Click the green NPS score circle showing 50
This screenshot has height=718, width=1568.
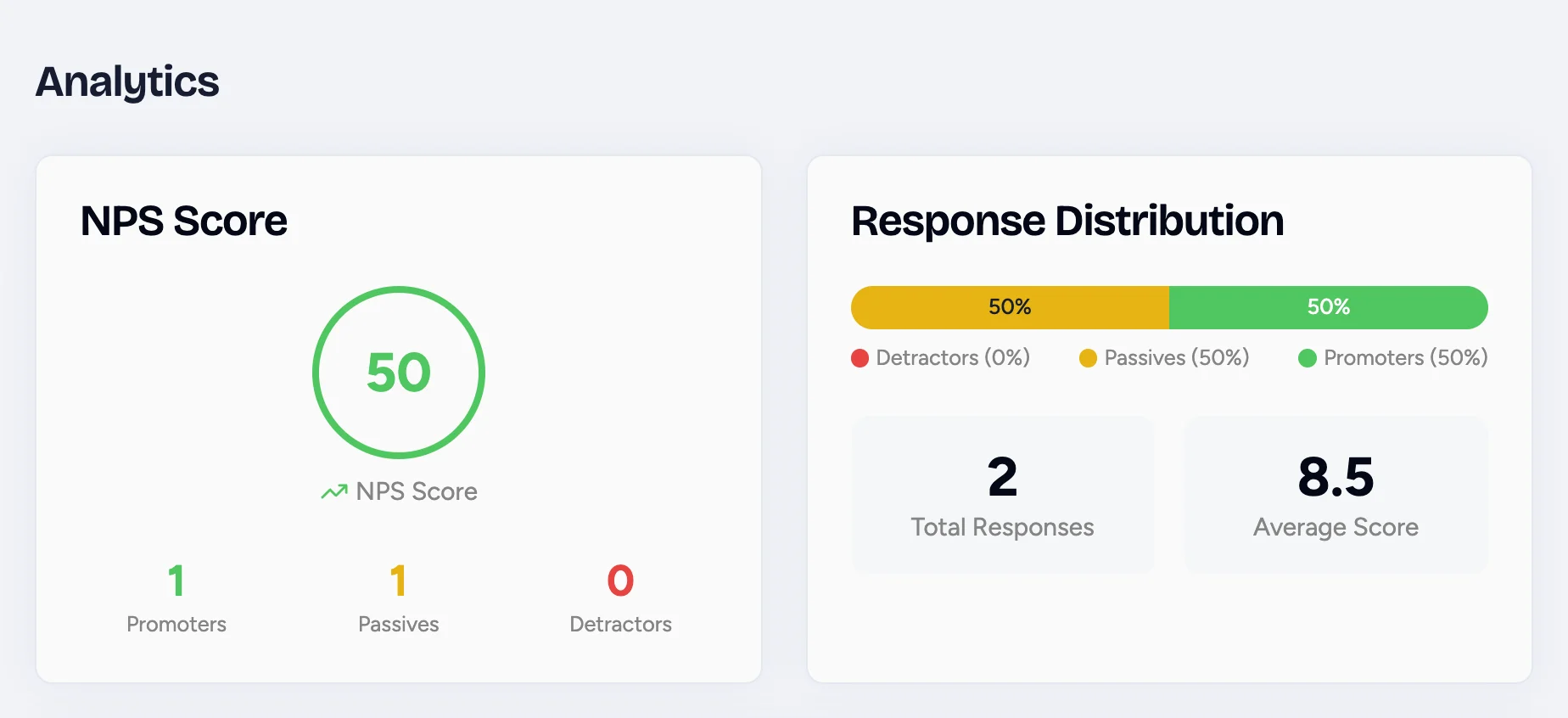pyautogui.click(x=399, y=373)
